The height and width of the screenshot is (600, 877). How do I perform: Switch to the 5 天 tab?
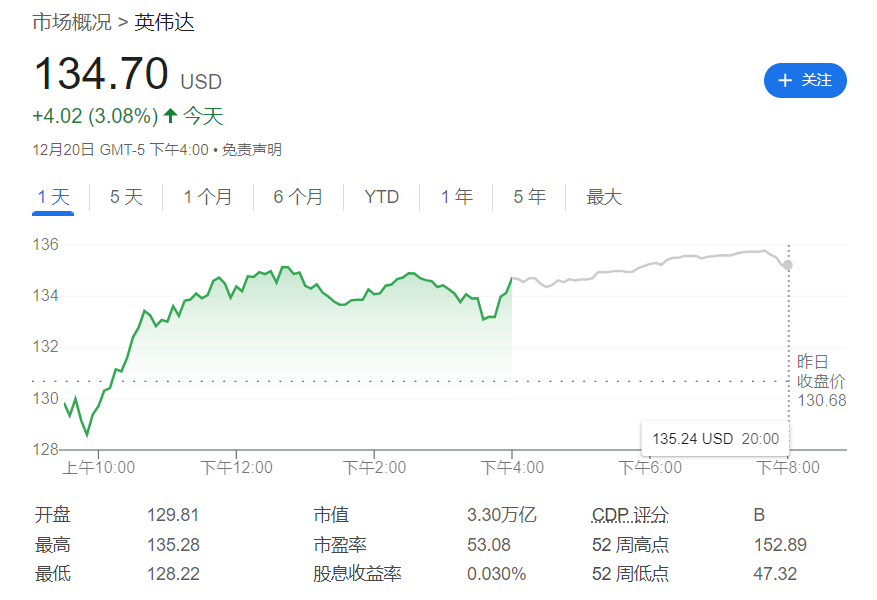[126, 197]
